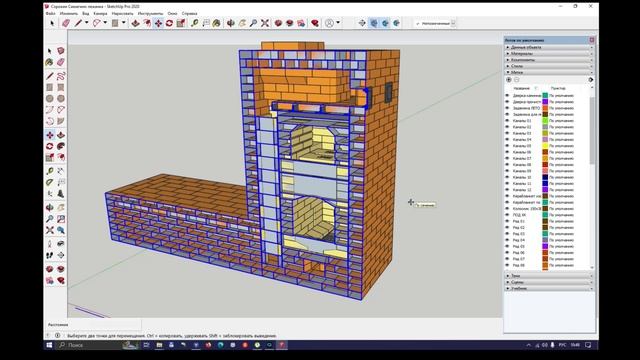Select the Pie tool in the left tool set
This screenshot has width=640, height=360.
point(61,121)
